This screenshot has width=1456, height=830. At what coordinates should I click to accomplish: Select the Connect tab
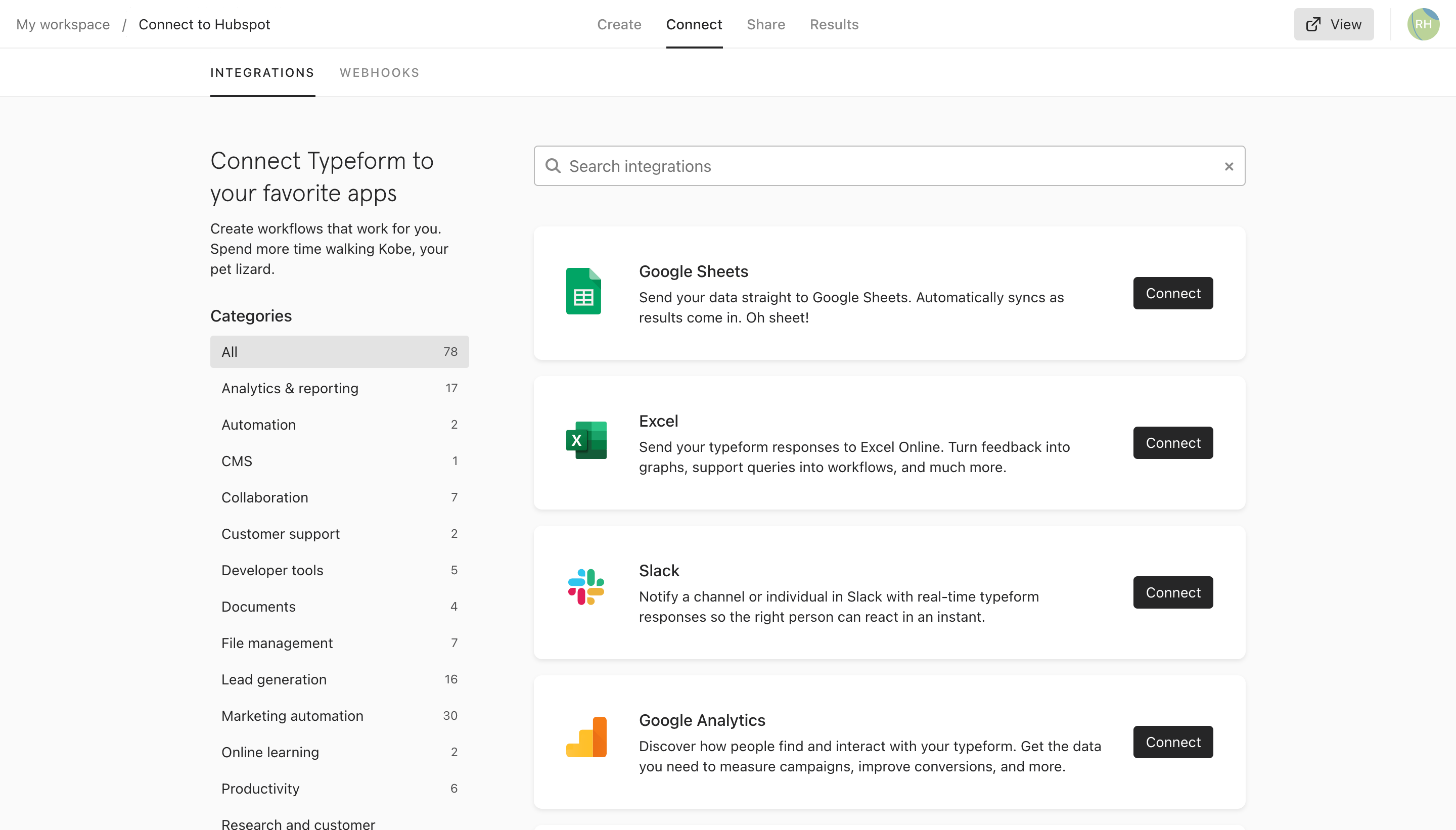[x=694, y=24]
